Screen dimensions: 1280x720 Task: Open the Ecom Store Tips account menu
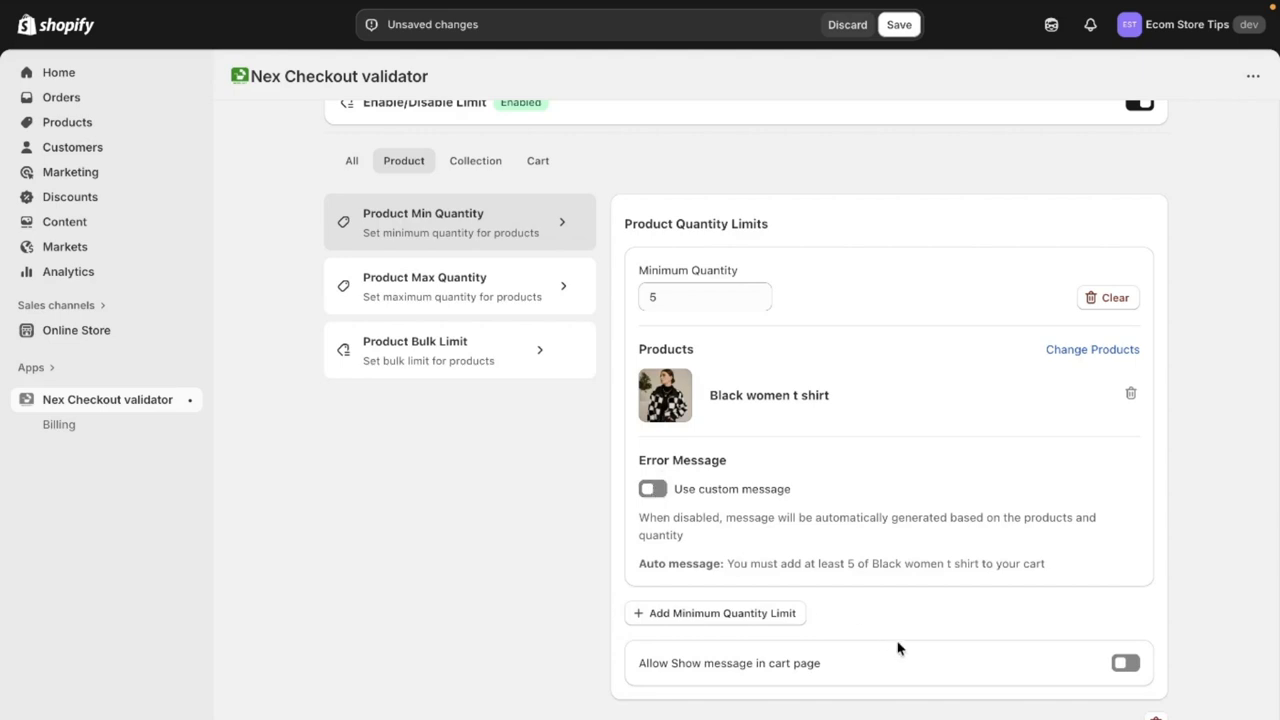[1191, 25]
